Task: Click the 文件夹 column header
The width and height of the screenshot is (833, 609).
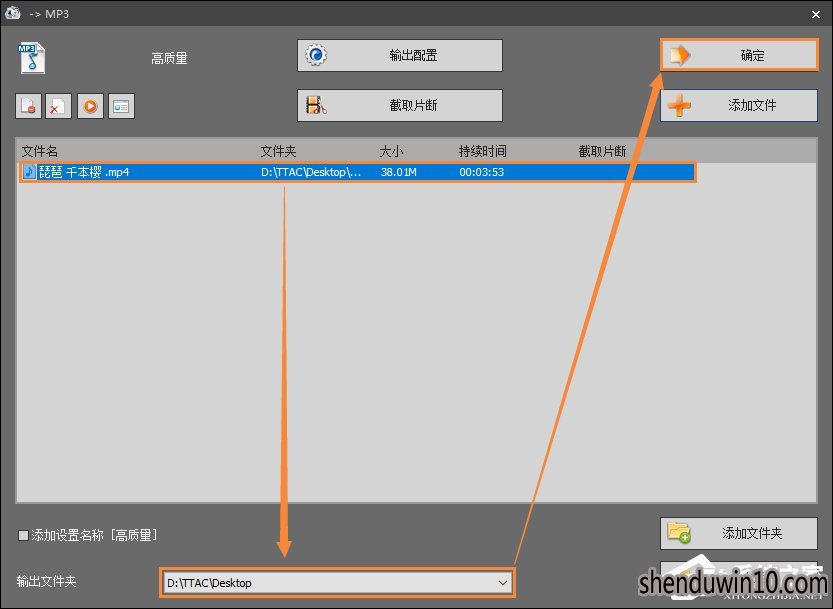Action: click(278, 151)
